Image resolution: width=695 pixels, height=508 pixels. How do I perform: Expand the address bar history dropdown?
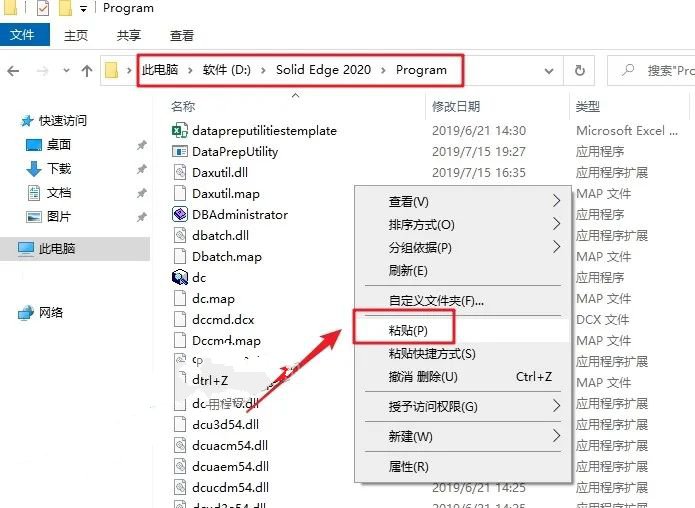549,70
